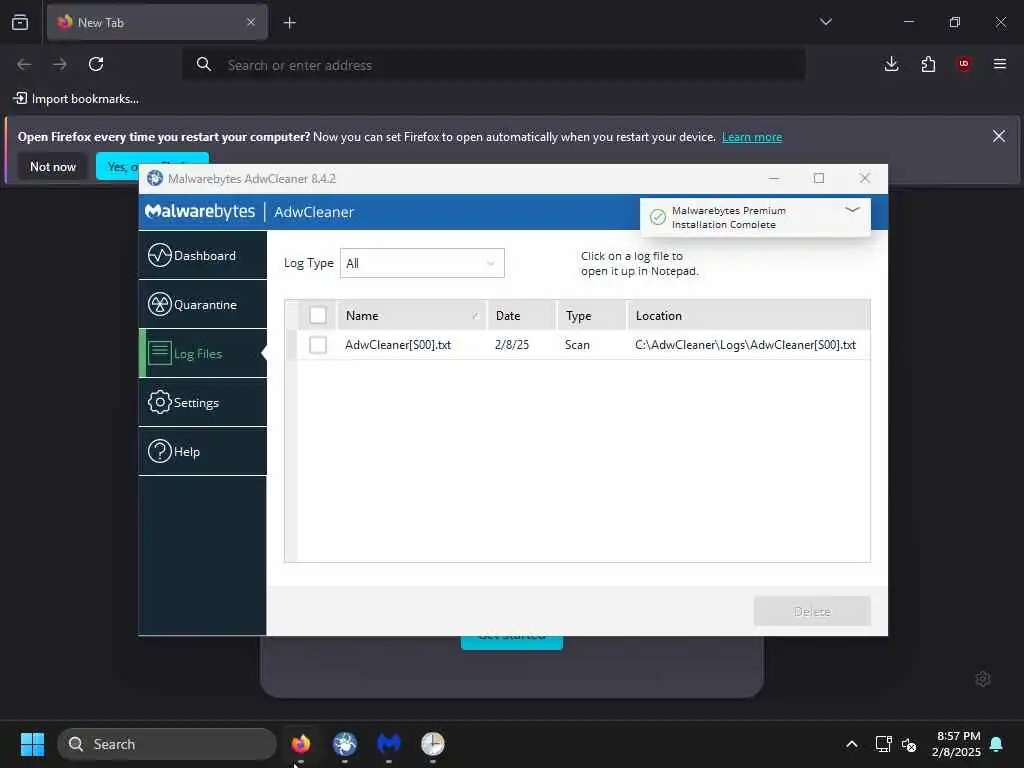Open the Firefox View icon

tap(20, 22)
